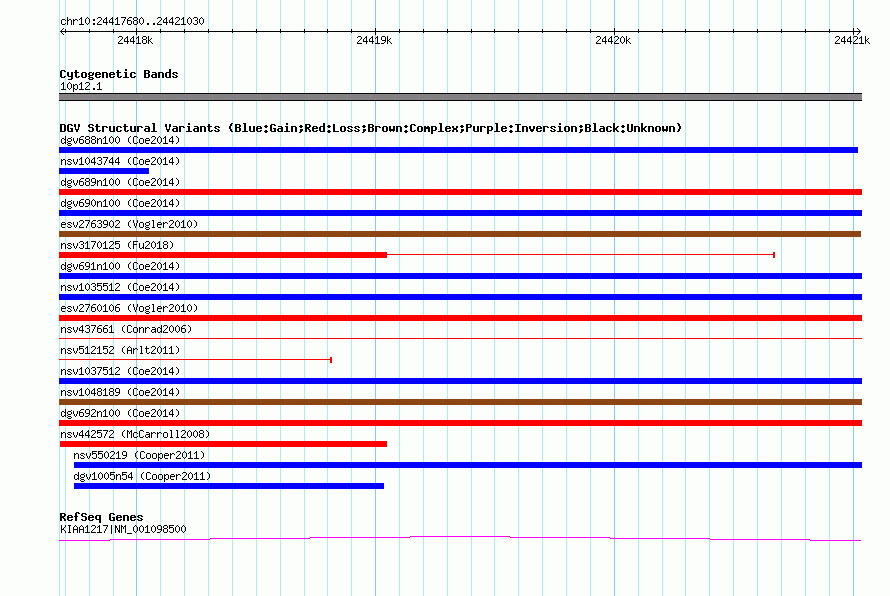Click the blue dgv1005n54 bar

point(229,486)
